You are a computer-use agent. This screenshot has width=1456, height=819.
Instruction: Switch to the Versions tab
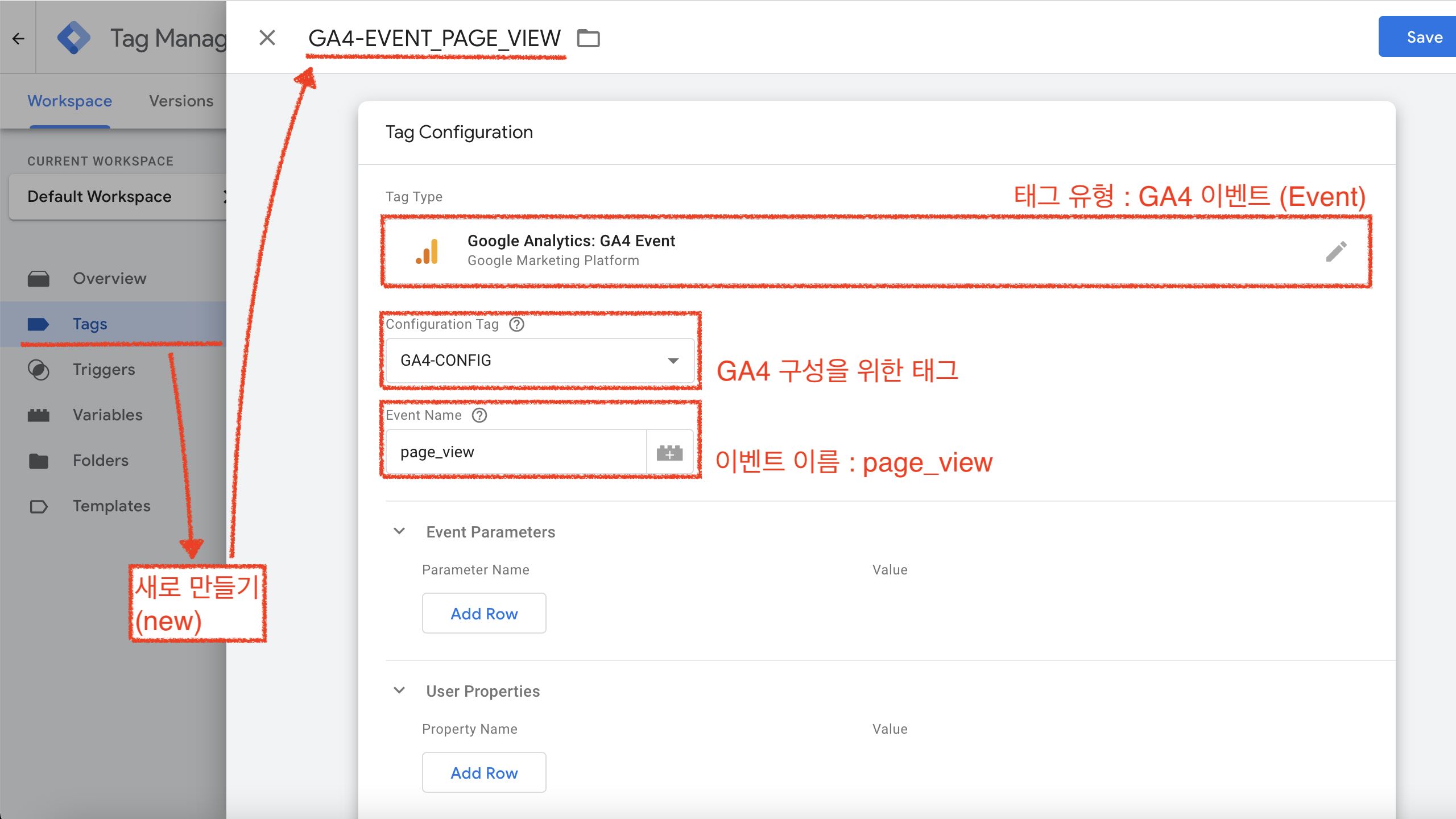coord(181,101)
